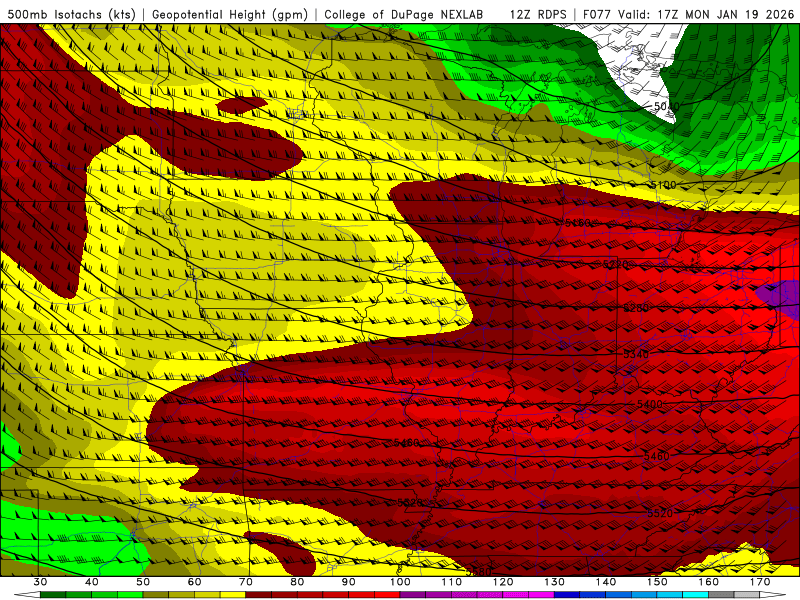
Task: Select the darkest green colorbar swatch at 30
Action: tap(53, 595)
